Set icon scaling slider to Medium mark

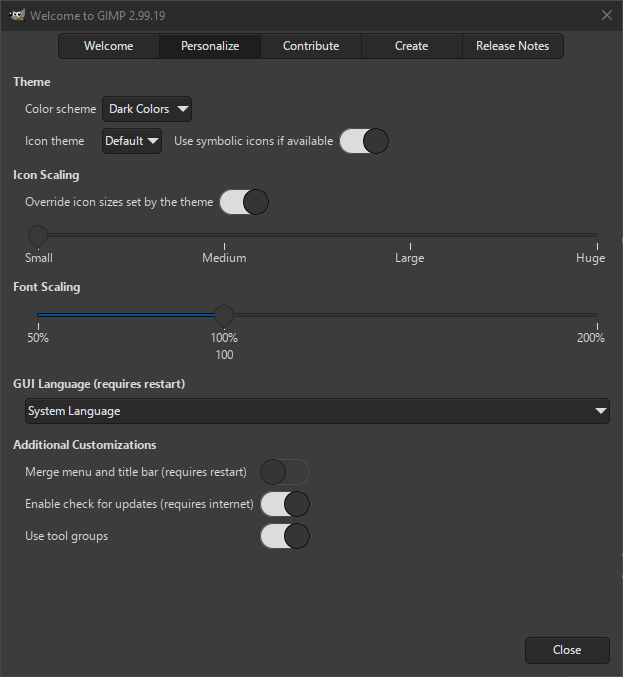pyautogui.click(x=224, y=236)
